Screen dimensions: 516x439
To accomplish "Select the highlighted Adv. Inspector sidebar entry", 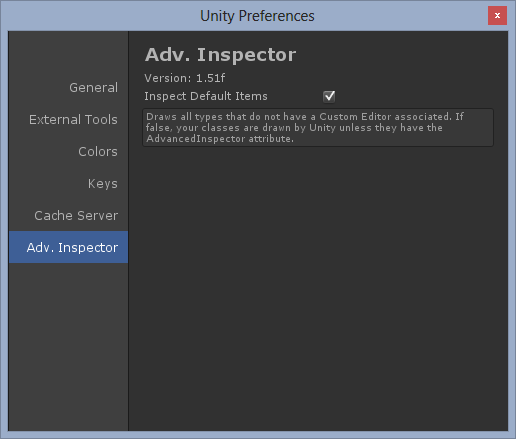I will tap(68, 247).
